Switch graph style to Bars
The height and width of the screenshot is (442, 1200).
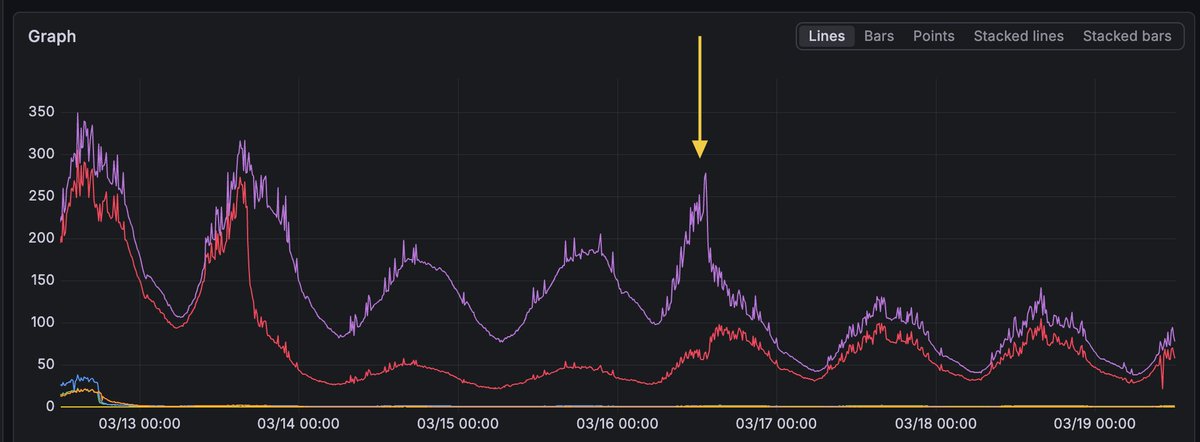[879, 36]
